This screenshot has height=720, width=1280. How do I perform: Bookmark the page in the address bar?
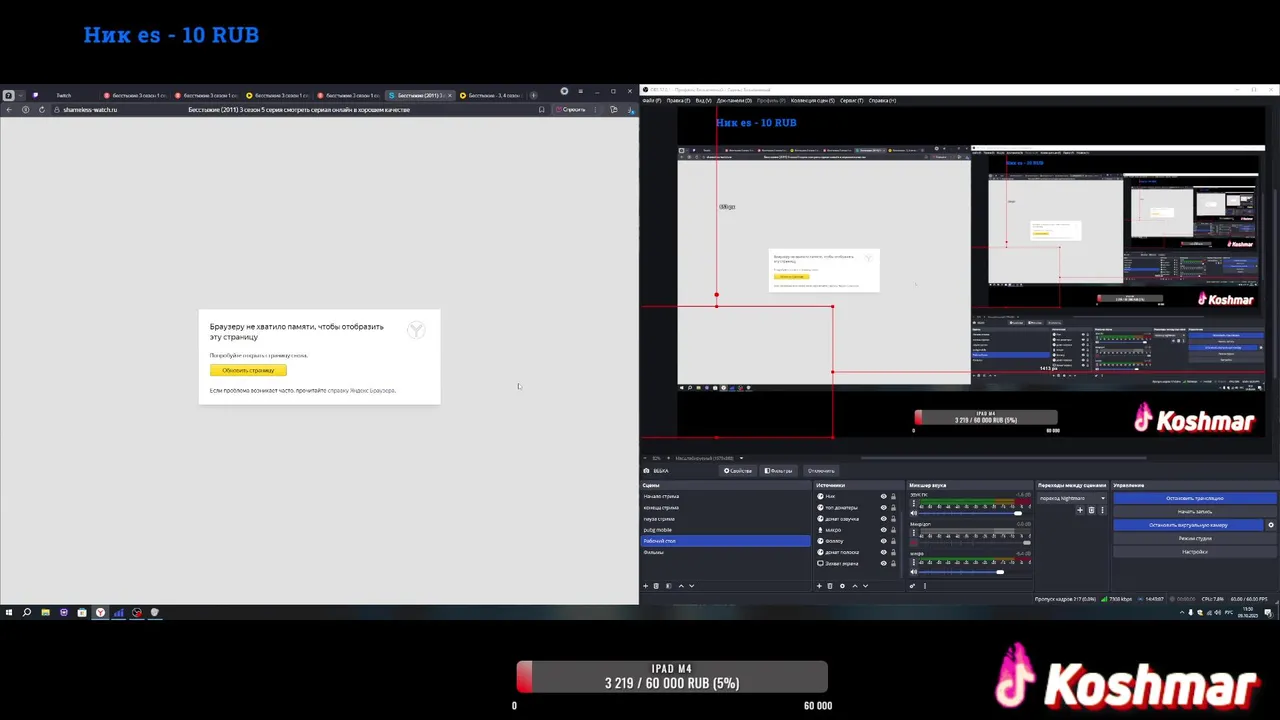pyautogui.click(x=541, y=109)
